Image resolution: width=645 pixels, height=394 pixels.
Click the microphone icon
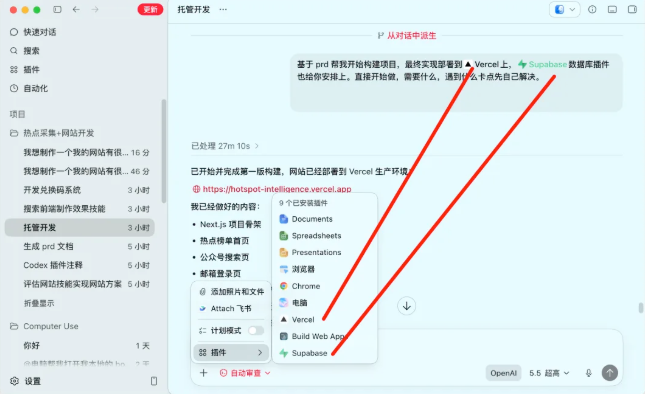tap(589, 373)
